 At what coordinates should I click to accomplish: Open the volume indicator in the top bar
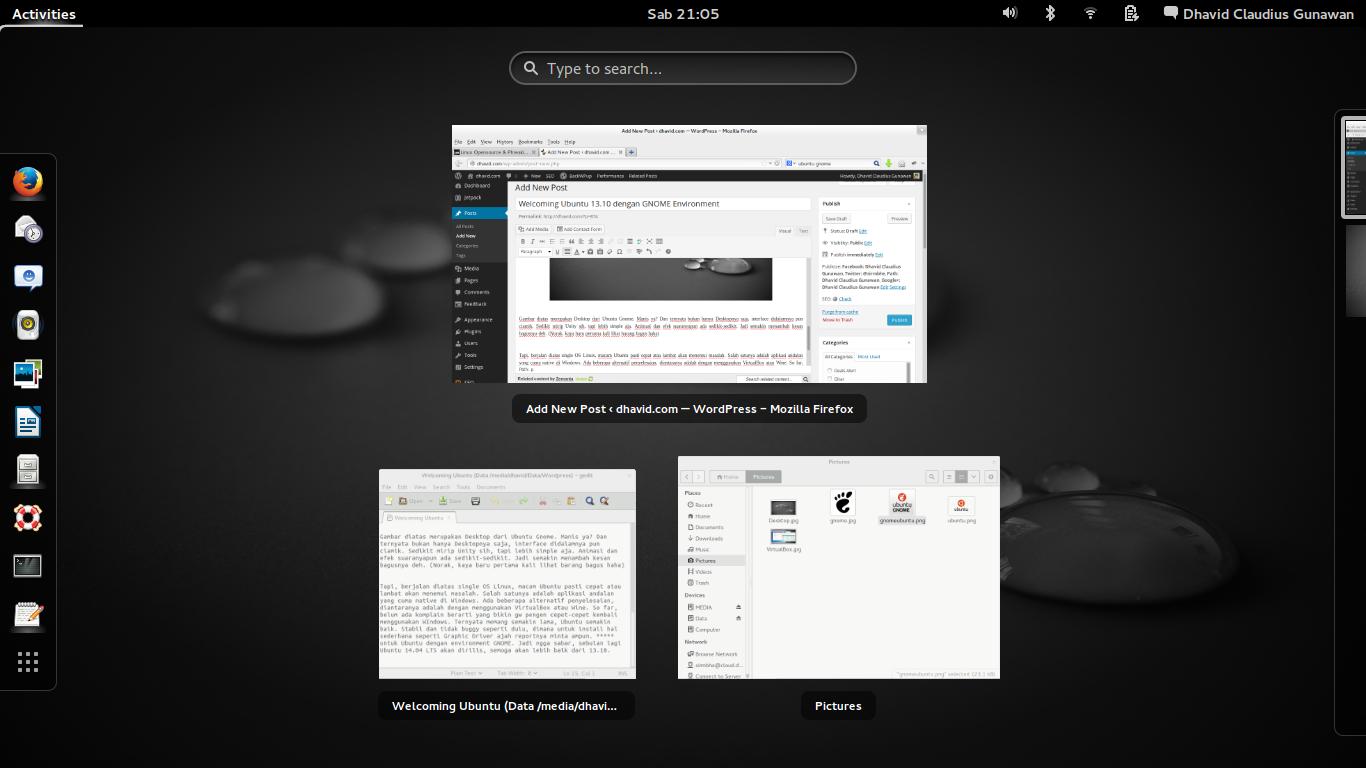click(x=1010, y=13)
